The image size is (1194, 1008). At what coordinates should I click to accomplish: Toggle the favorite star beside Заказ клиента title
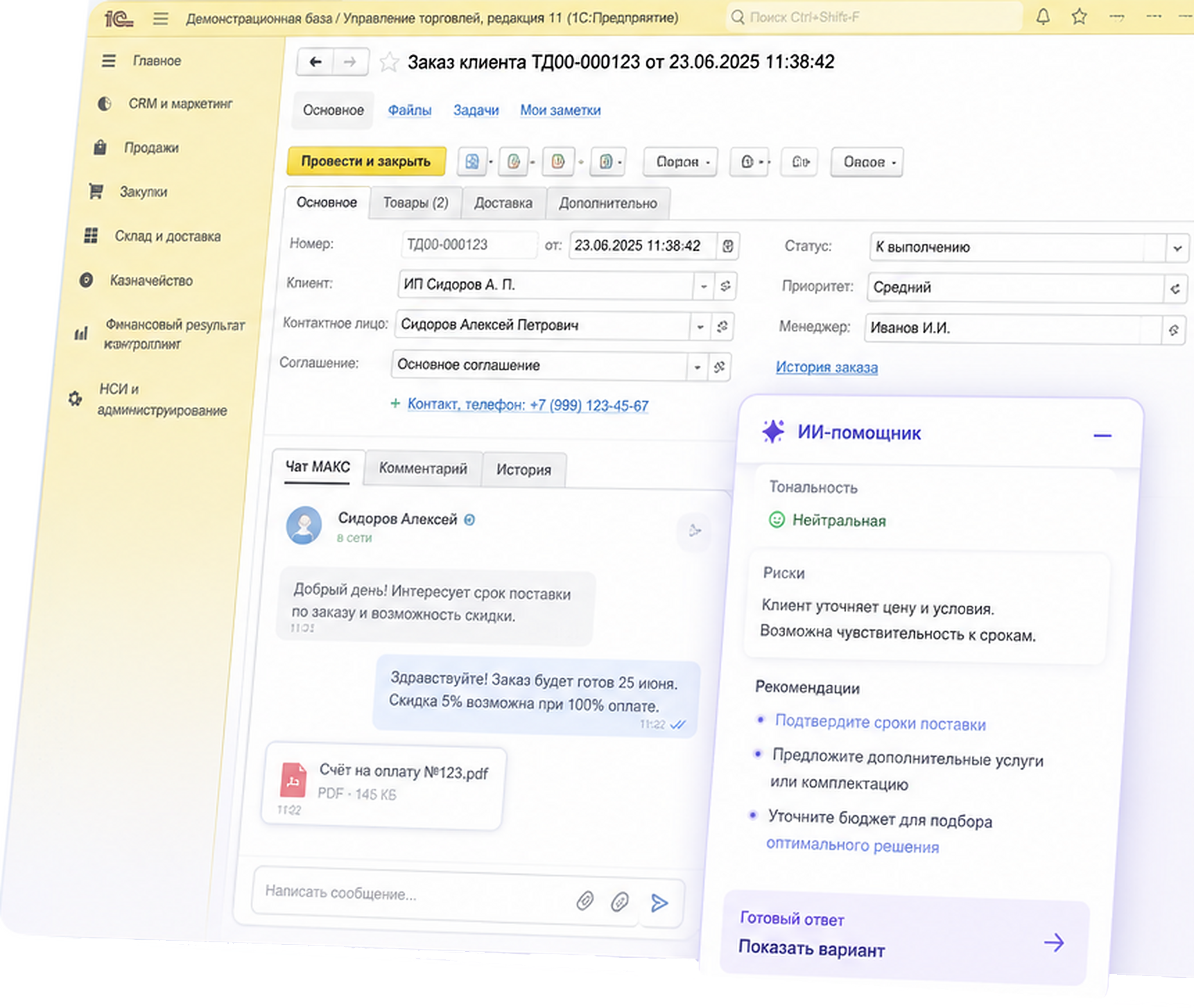point(389,63)
